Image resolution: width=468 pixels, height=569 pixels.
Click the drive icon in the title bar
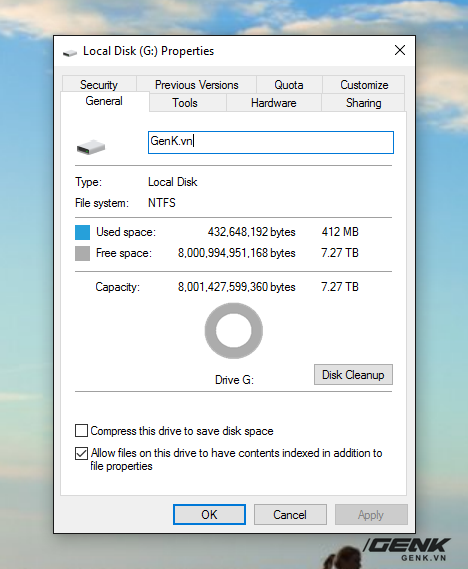70,53
